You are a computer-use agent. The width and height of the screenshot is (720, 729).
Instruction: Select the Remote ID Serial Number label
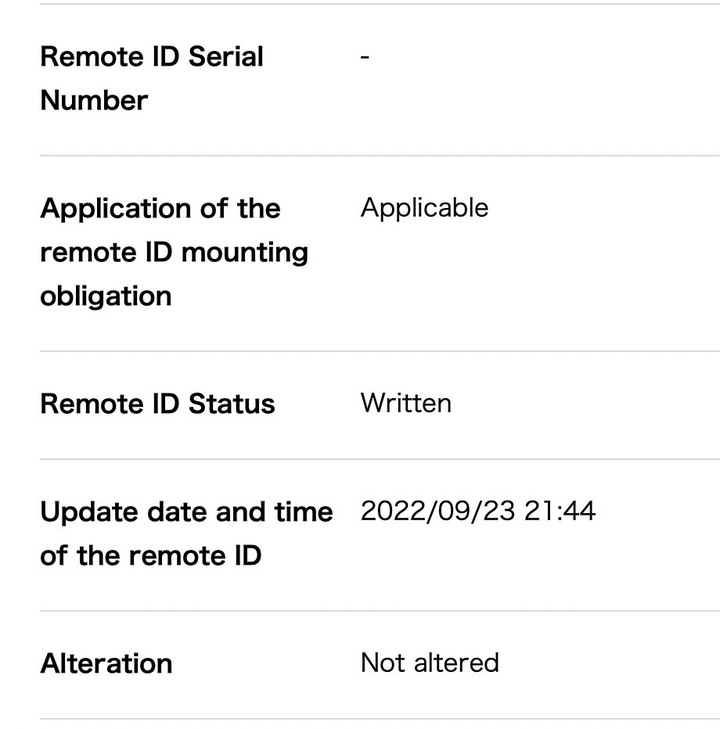click(152, 79)
